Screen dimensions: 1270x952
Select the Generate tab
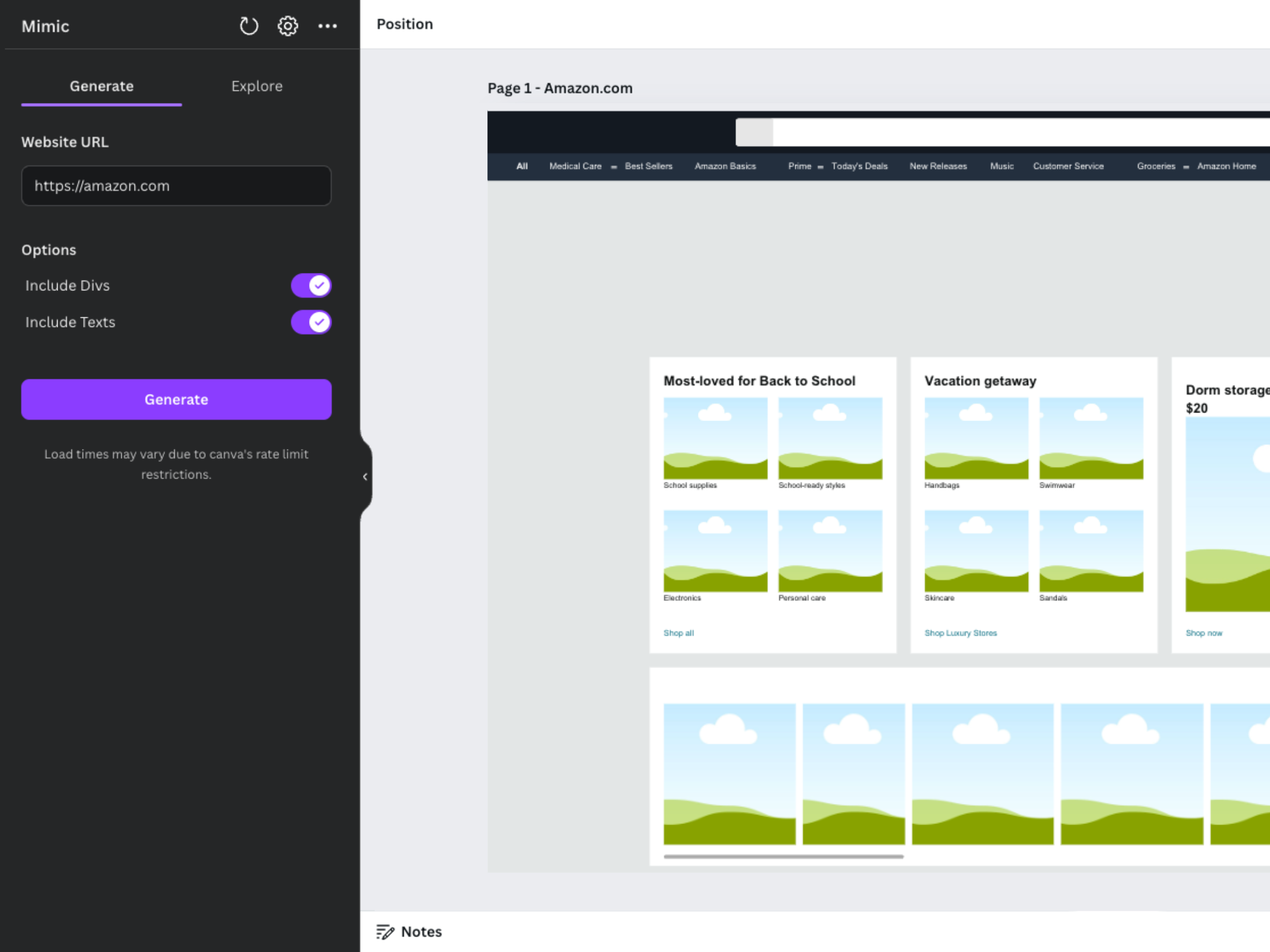102,86
